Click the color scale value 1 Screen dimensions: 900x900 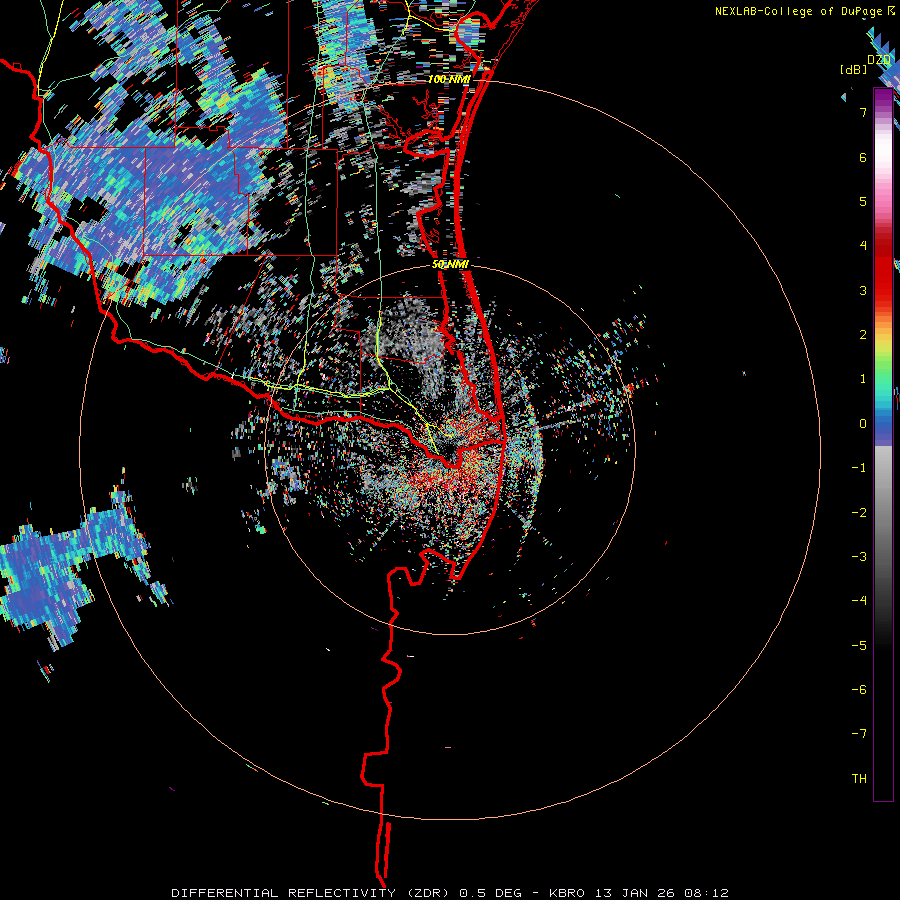(x=863, y=379)
